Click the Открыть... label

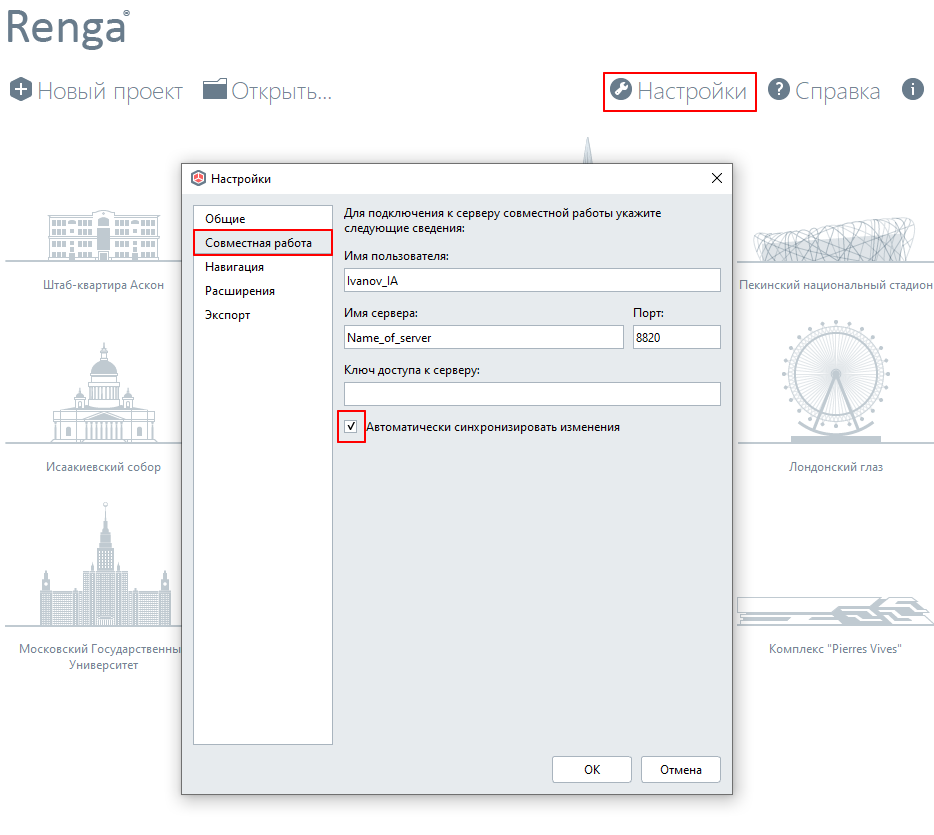click(x=281, y=91)
